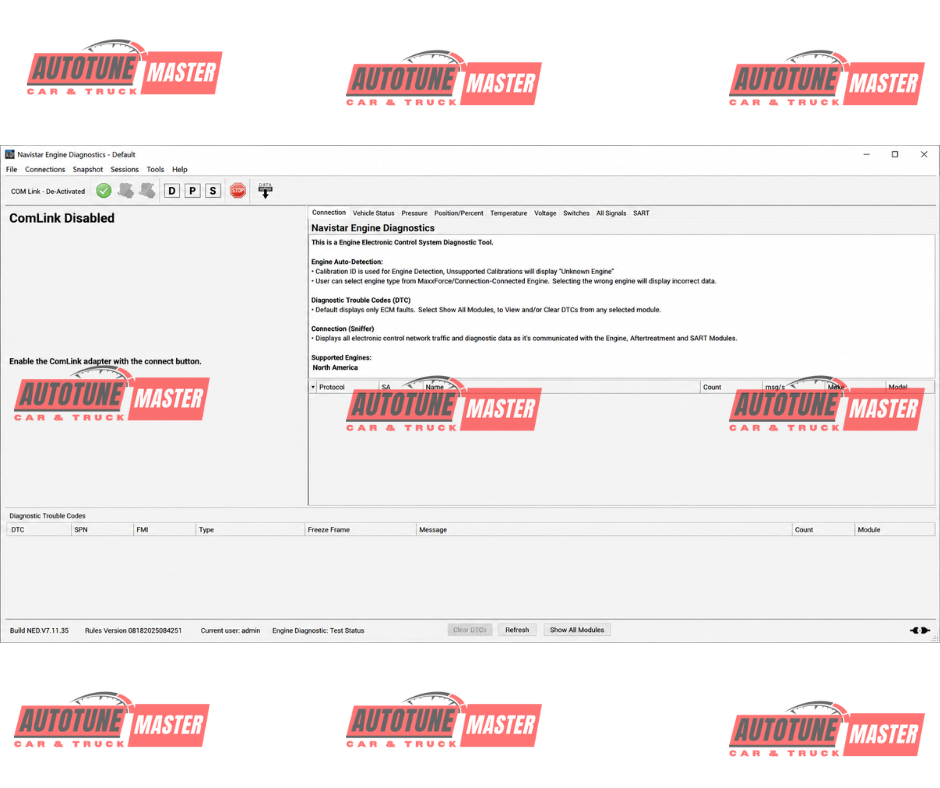Click the Show All Modules button

577,630
